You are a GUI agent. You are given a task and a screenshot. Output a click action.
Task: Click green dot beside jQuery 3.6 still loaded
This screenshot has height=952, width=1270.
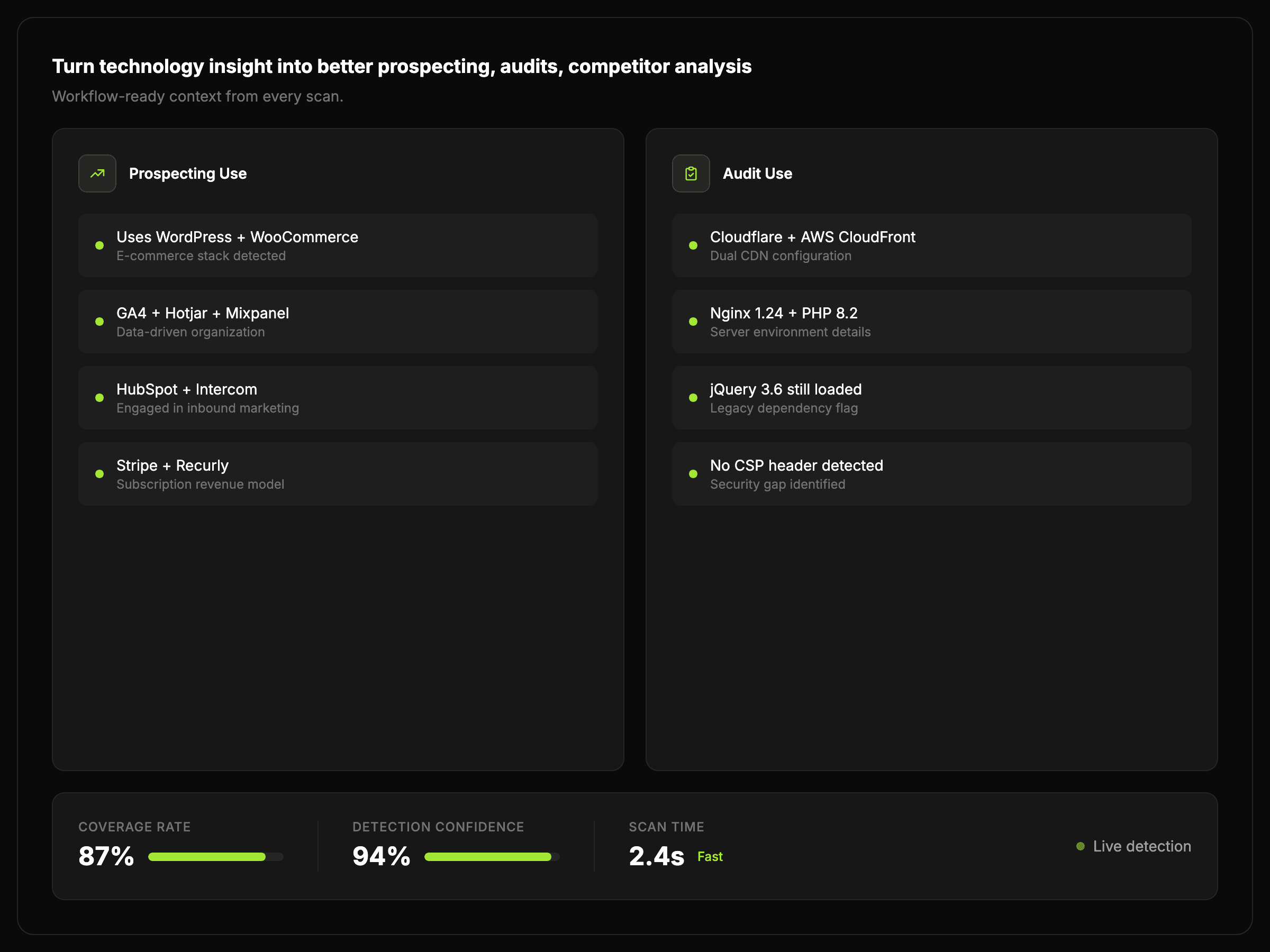point(693,398)
